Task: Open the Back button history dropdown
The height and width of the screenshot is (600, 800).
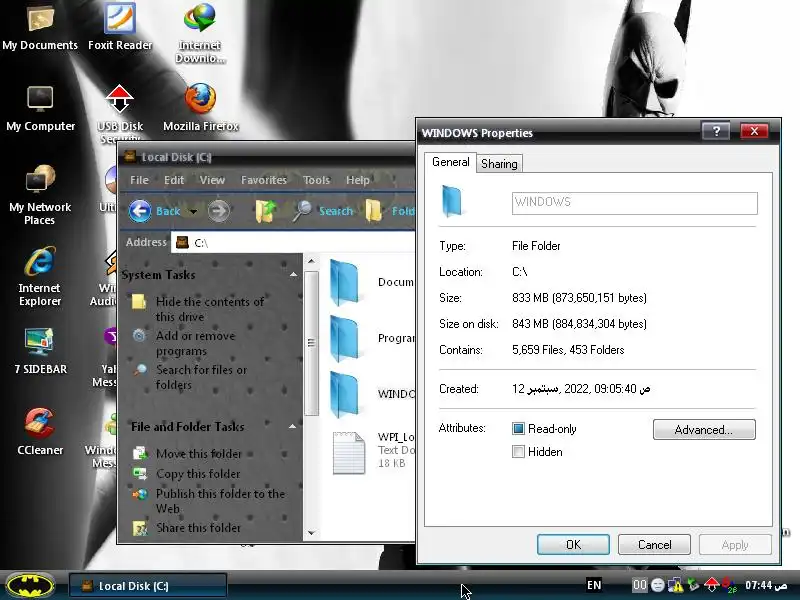Action: [x=193, y=211]
